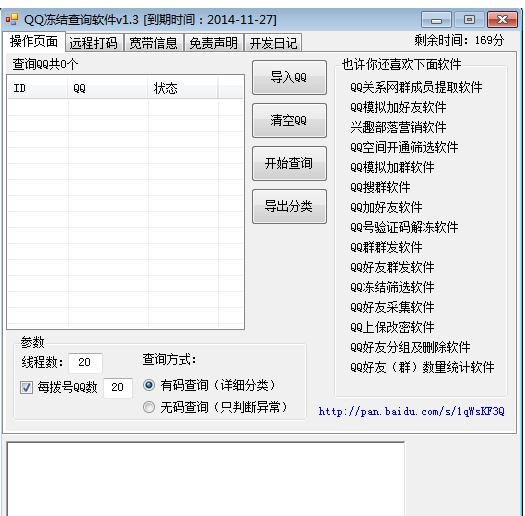Screen dimensions: 525x516
Task: Open QQ关系网群成员提取软件 link
Action: [416, 88]
